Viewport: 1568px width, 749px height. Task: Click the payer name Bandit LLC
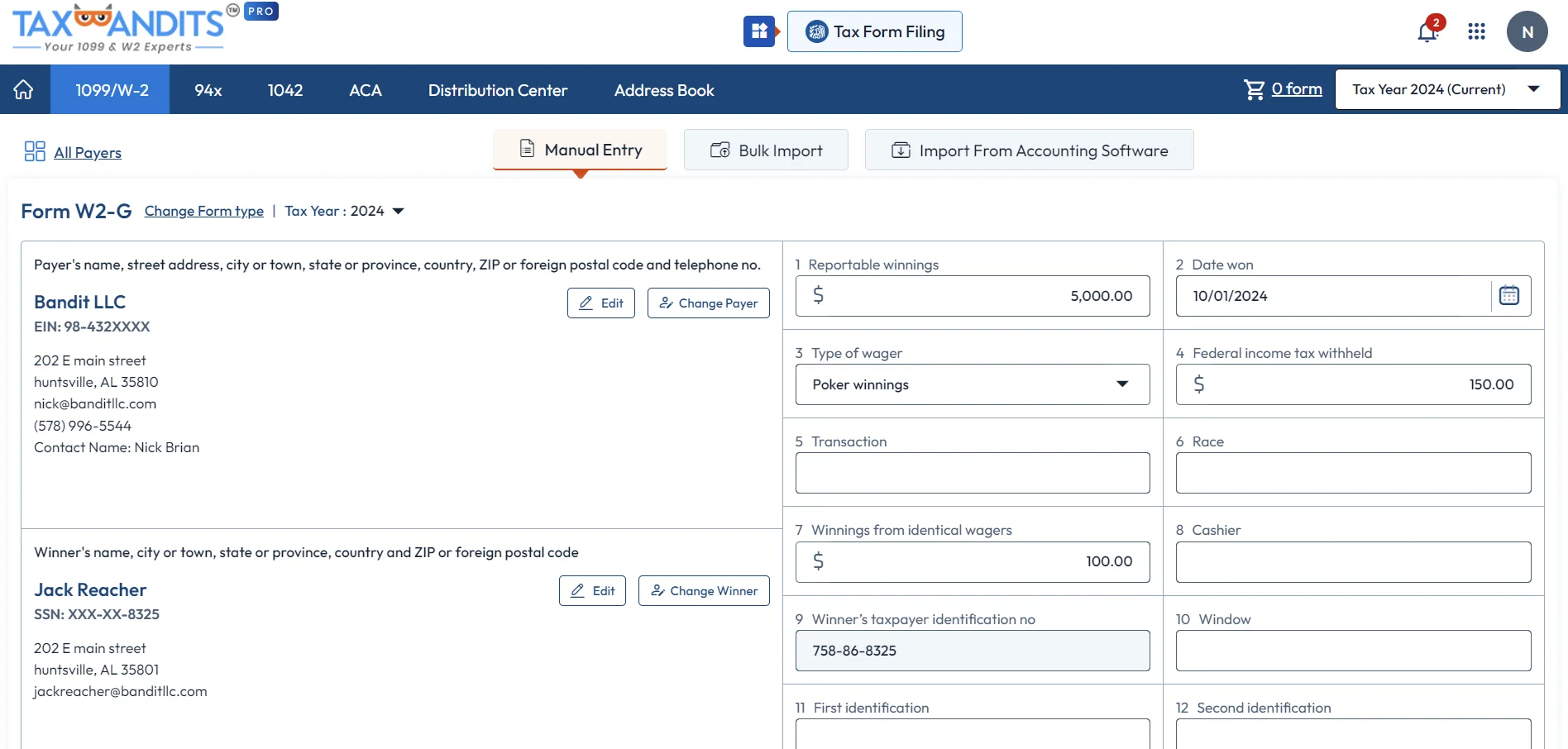pyautogui.click(x=79, y=302)
